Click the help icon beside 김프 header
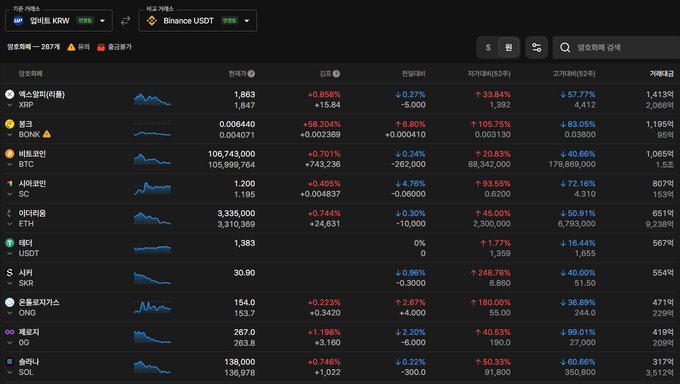680x384 pixels. coord(336,74)
